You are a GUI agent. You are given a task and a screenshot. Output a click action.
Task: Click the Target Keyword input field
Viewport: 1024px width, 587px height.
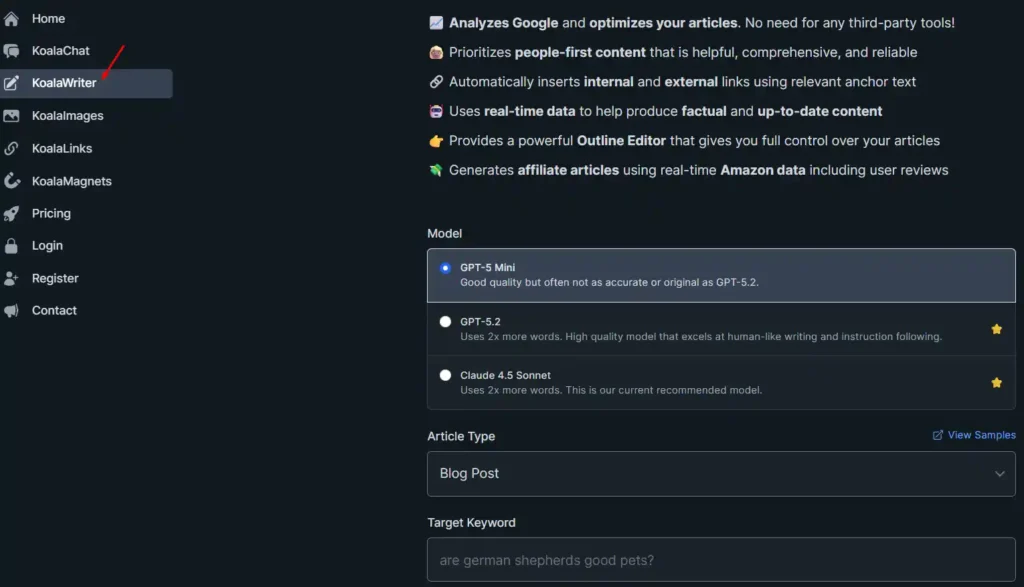click(x=720, y=560)
